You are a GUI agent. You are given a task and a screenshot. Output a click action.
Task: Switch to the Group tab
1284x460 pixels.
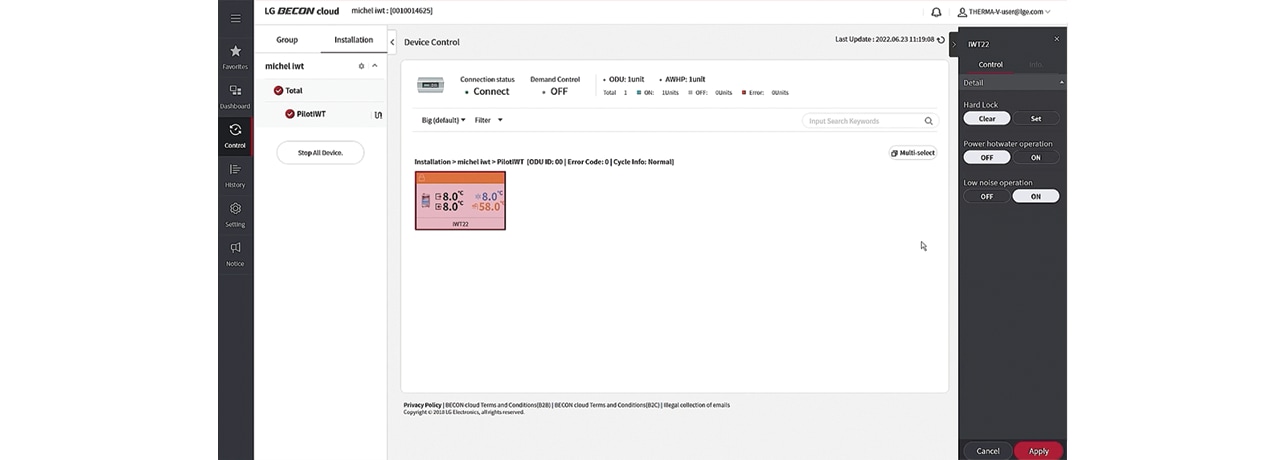coord(287,40)
